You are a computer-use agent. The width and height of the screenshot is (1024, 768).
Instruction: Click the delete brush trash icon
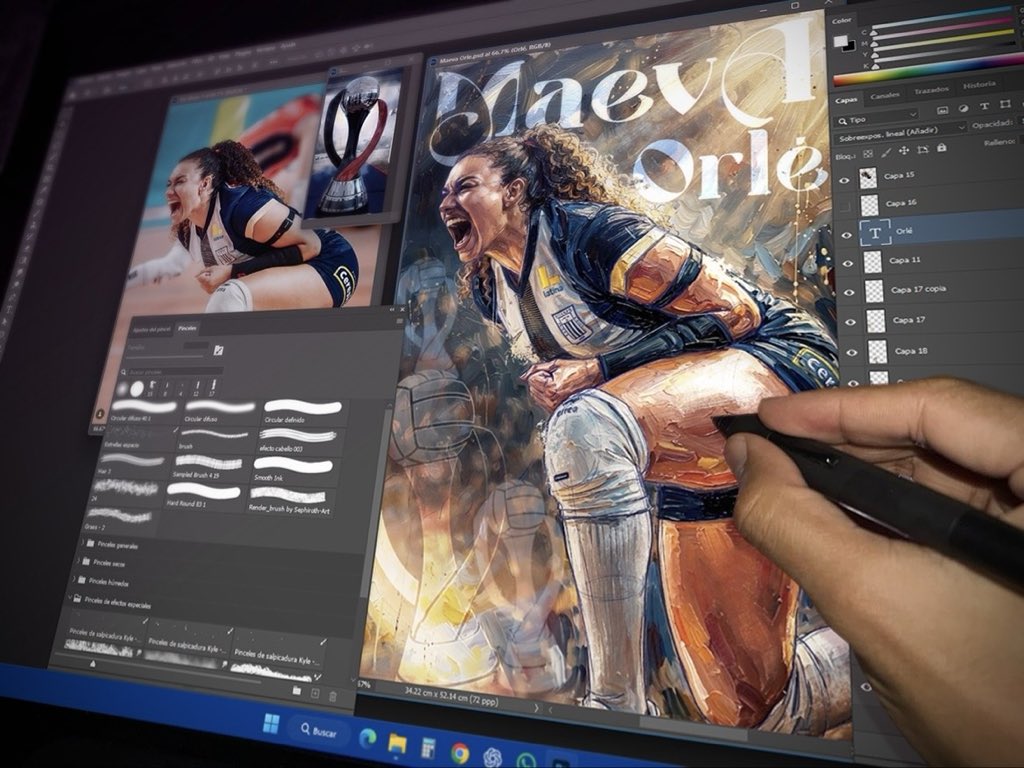(x=332, y=696)
